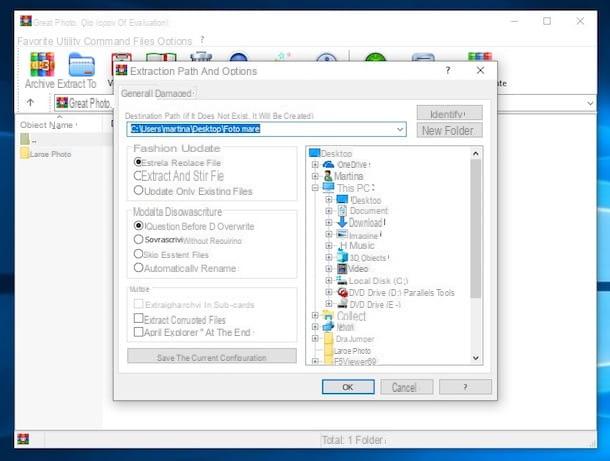The width and height of the screenshot is (610, 461).
Task: Click the Large Photo folder icon in file list
Action: click(25, 153)
